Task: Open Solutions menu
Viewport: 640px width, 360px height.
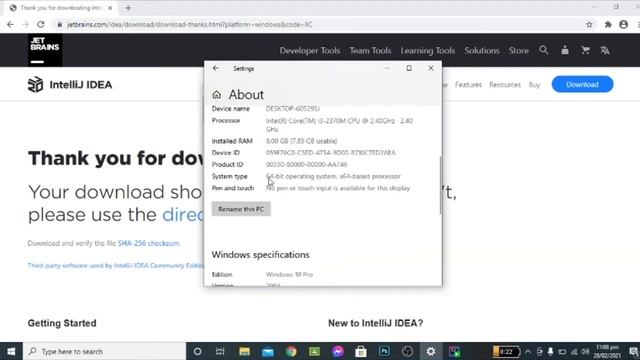Action: click(x=482, y=51)
